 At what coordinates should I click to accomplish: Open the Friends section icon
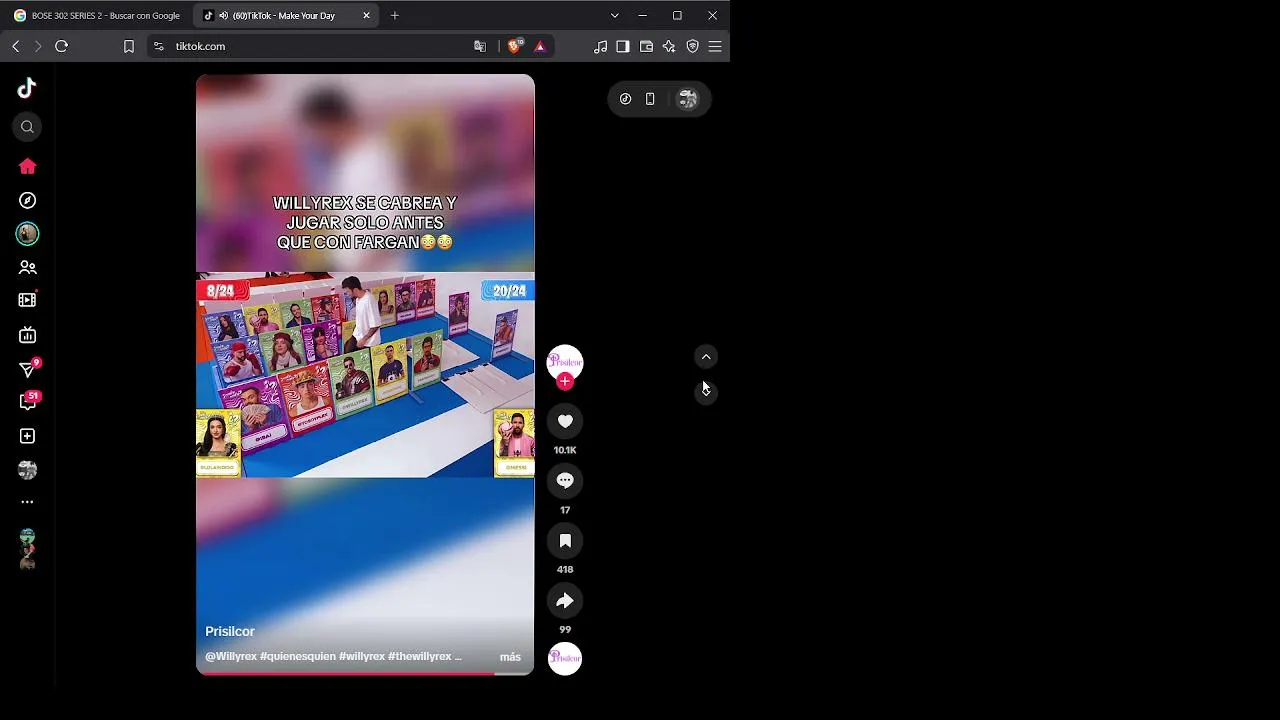click(27, 267)
